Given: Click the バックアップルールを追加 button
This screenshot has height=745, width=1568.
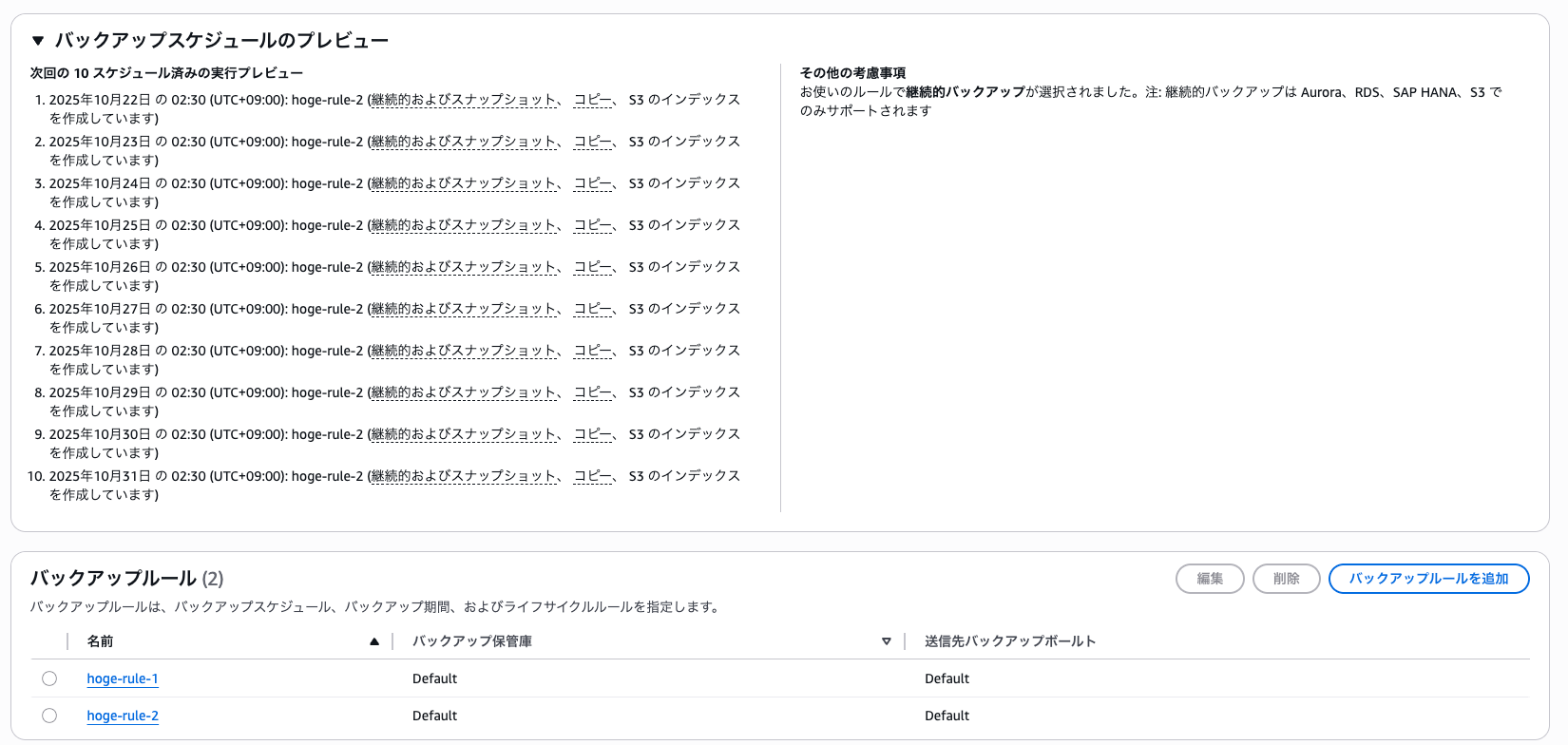Looking at the screenshot, I should click(x=1428, y=579).
